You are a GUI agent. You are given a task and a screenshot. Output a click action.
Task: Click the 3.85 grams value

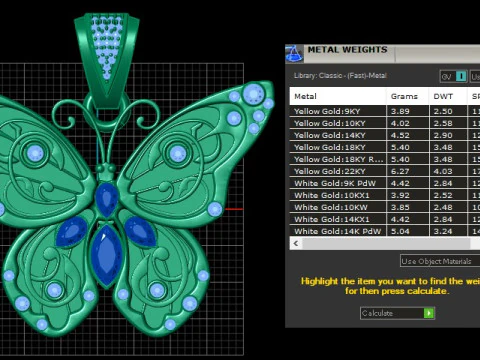[x=400, y=207]
